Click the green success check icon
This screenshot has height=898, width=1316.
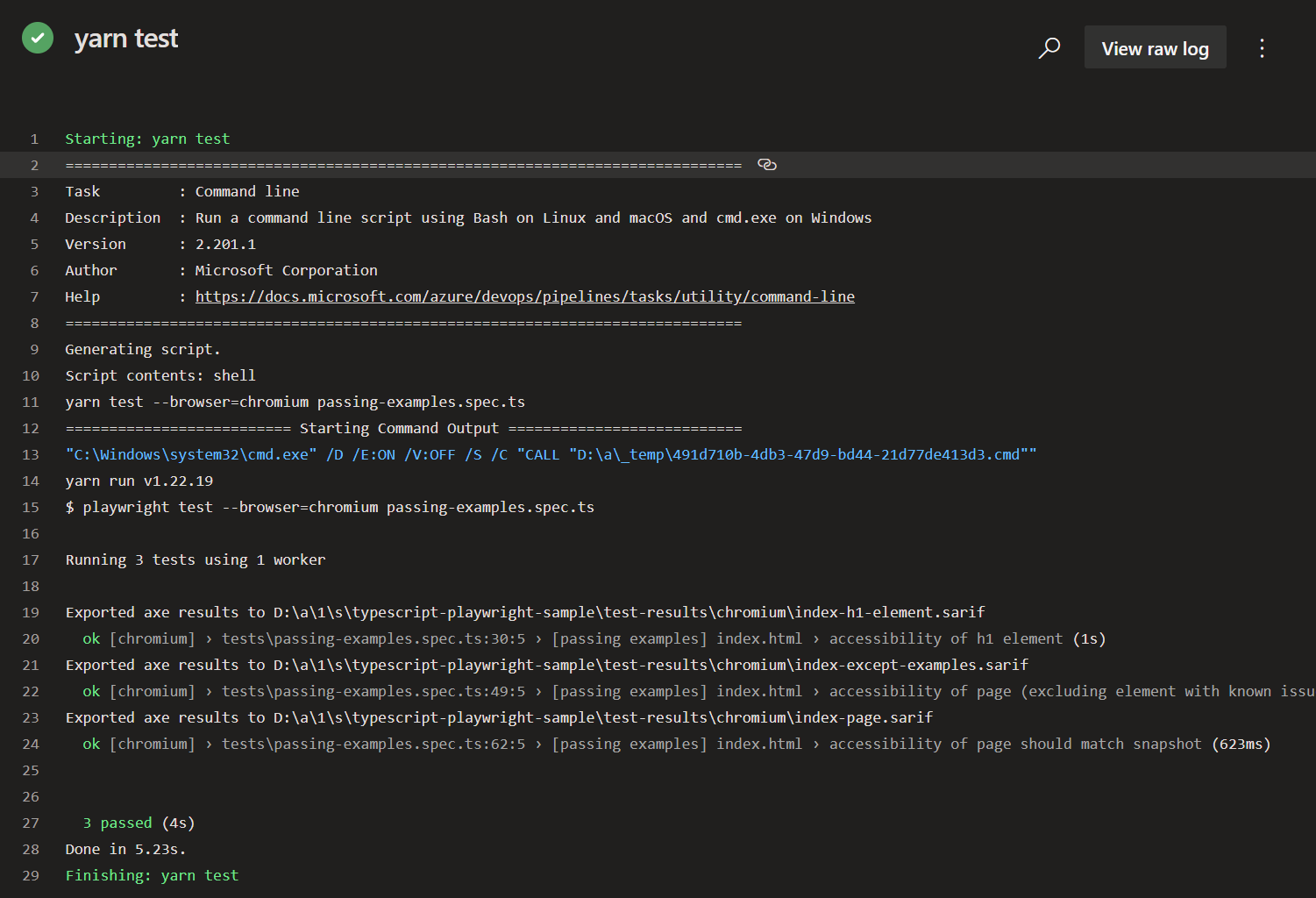point(38,38)
